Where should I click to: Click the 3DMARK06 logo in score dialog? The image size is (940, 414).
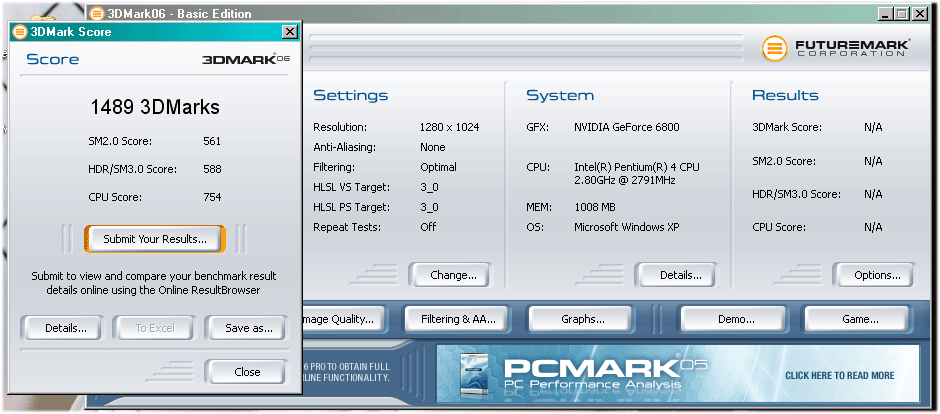point(246,59)
